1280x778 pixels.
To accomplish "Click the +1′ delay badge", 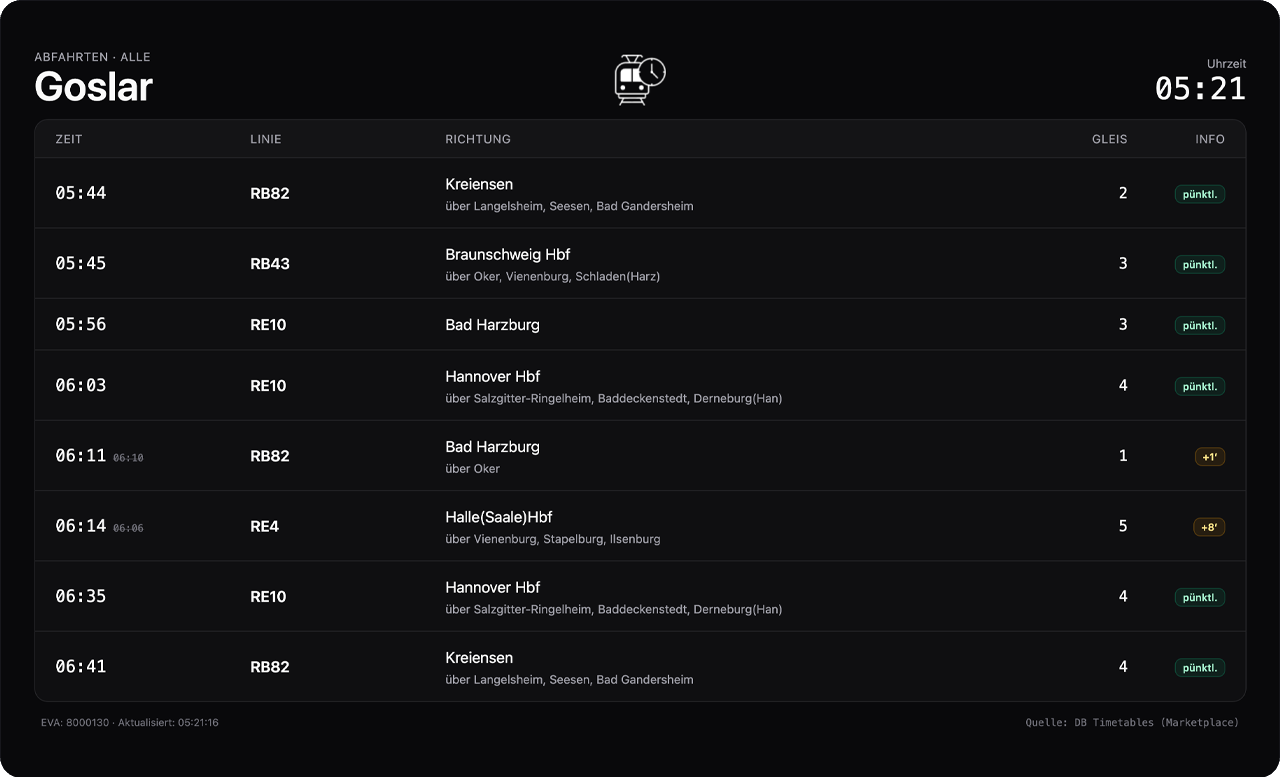I will tap(1209, 457).
